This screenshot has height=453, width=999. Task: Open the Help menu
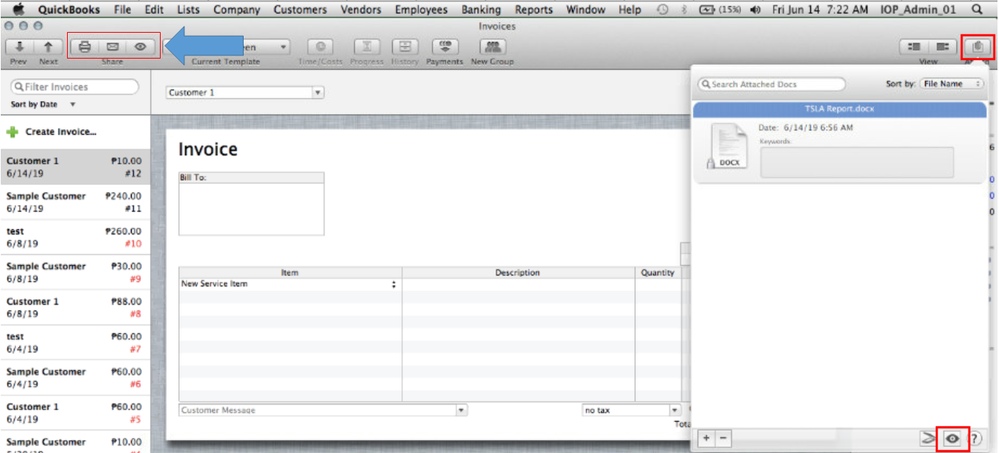click(x=629, y=10)
